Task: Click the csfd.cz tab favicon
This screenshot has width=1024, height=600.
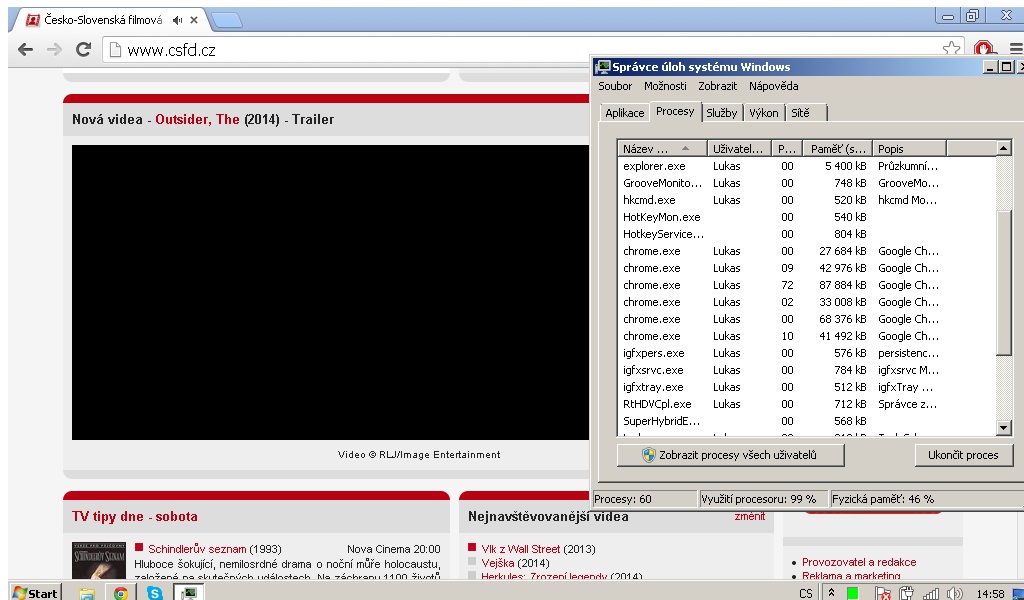Action: [x=33, y=20]
